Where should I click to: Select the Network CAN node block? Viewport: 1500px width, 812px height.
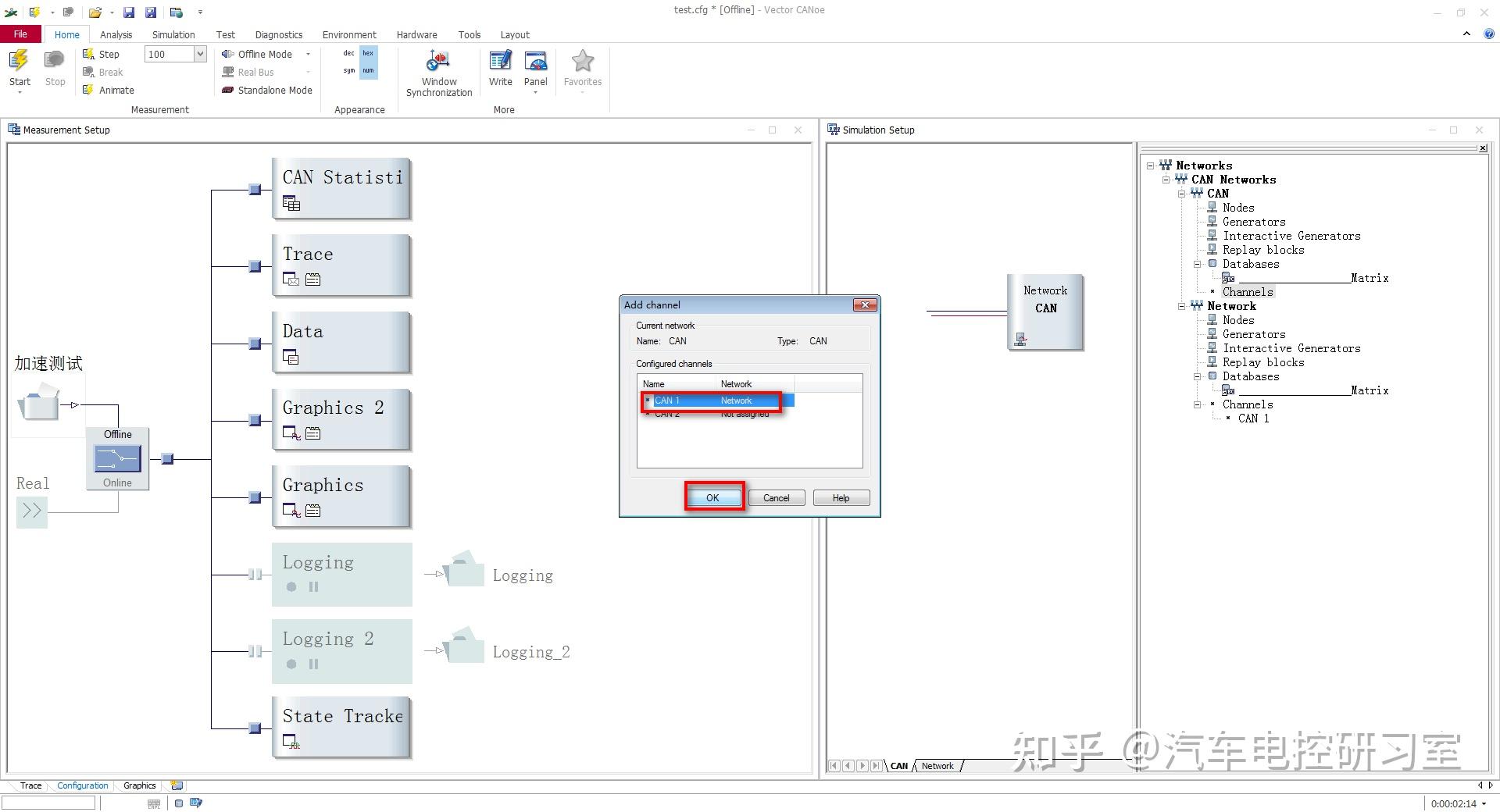click(x=1045, y=312)
